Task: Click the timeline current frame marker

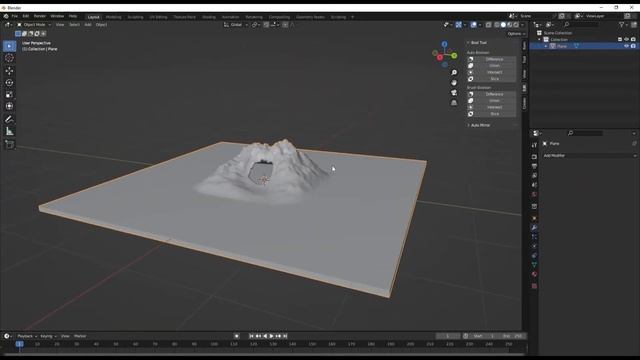Action: [x=20, y=344]
